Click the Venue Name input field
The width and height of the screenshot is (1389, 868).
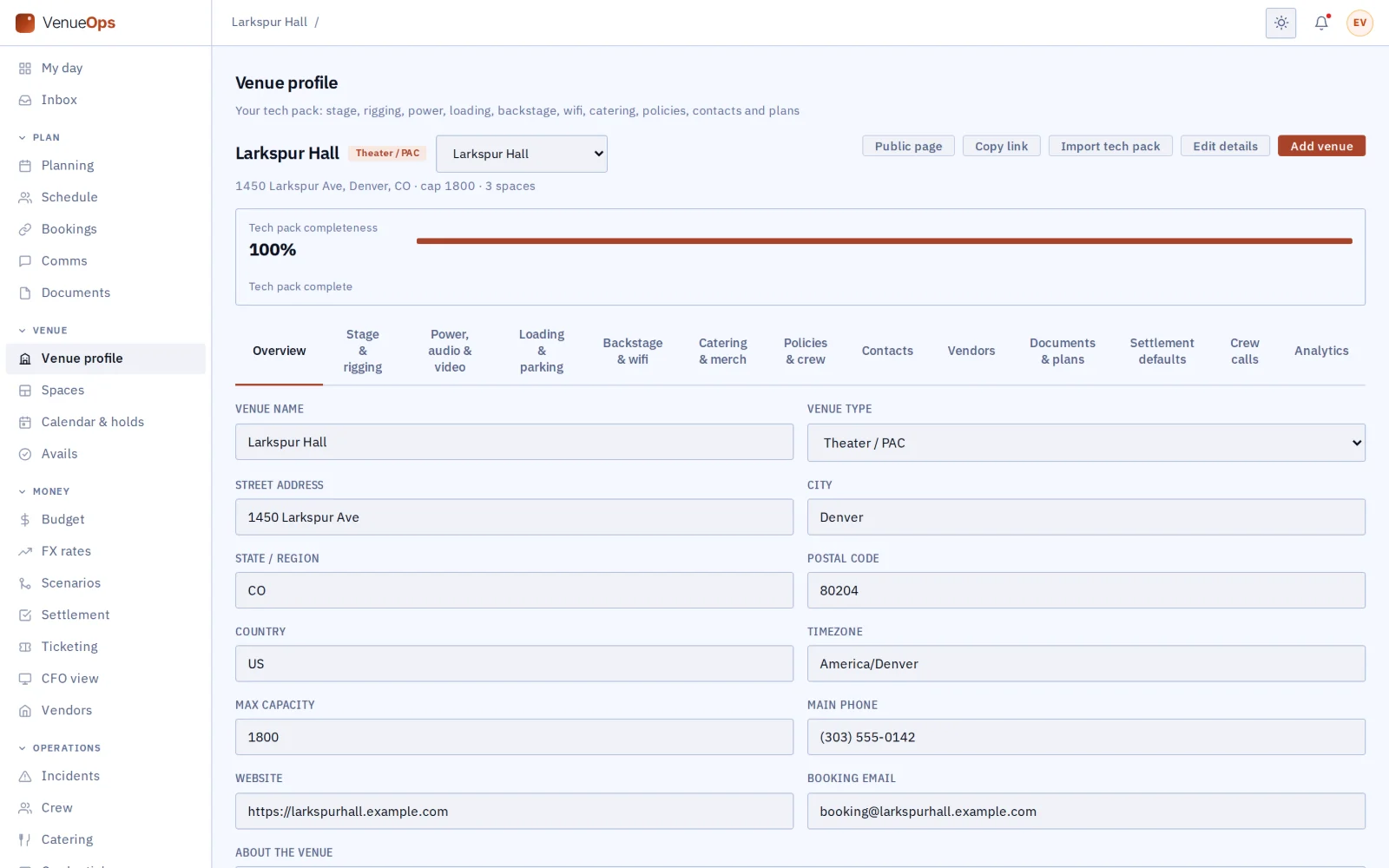point(514,442)
